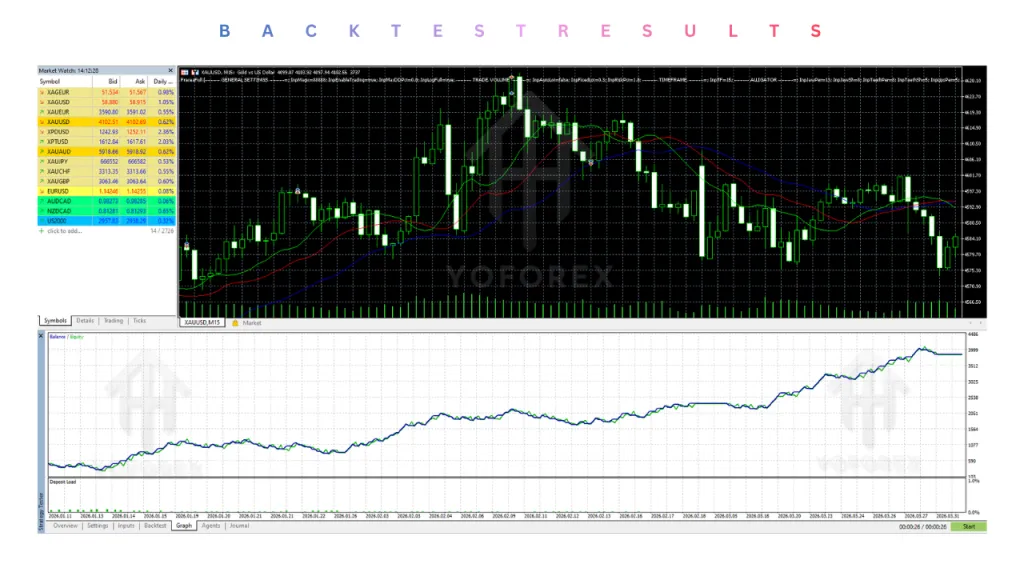This screenshot has width=1024, height=576.
Task: Select the NZDCAD symbol row
Action: (106, 211)
